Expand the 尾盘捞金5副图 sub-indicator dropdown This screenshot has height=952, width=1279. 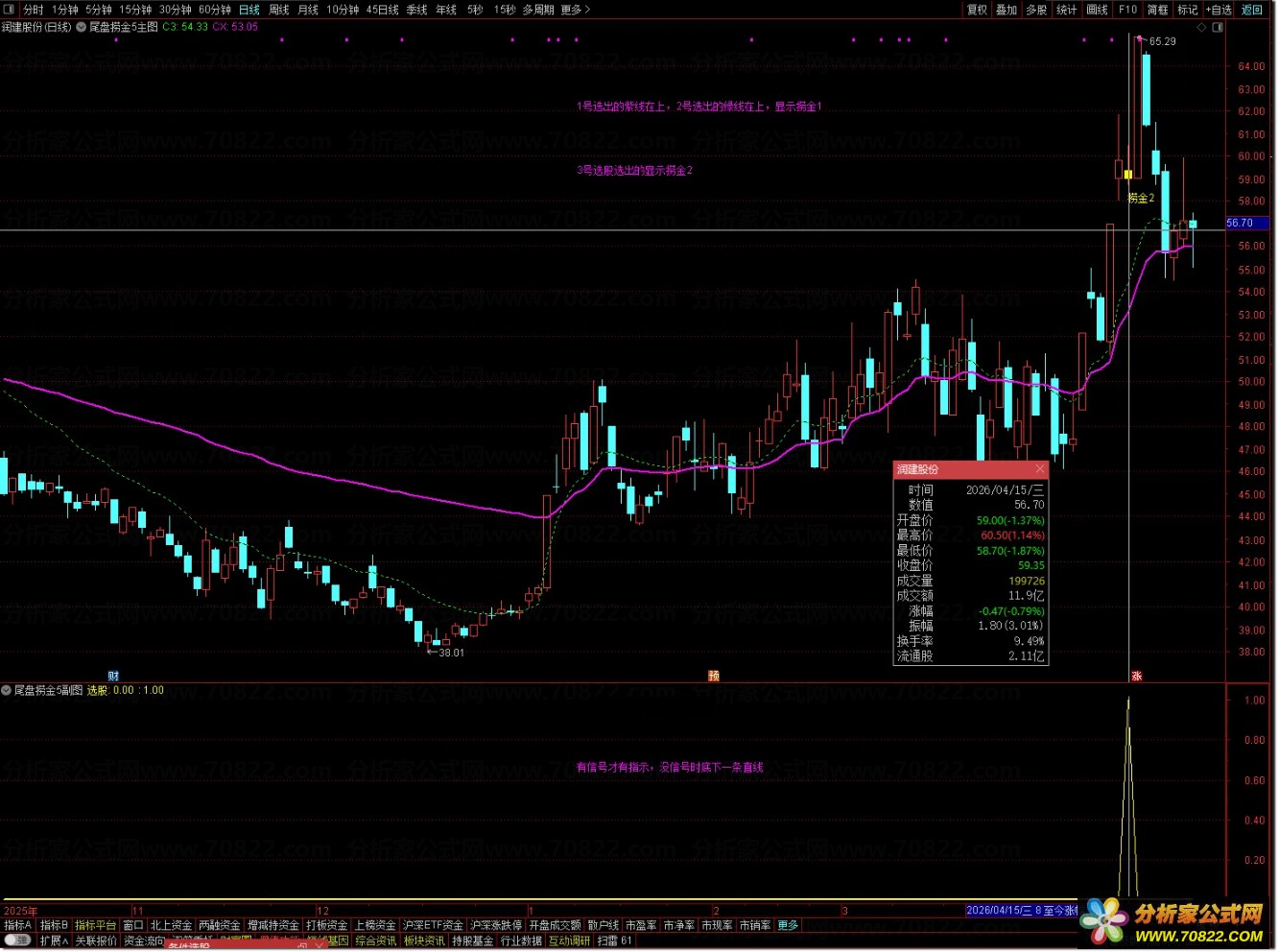point(7,690)
